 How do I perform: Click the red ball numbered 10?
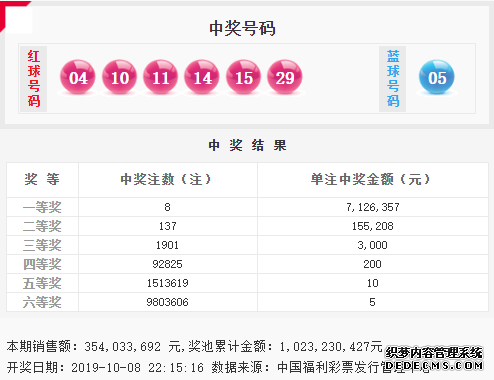[x=119, y=77]
